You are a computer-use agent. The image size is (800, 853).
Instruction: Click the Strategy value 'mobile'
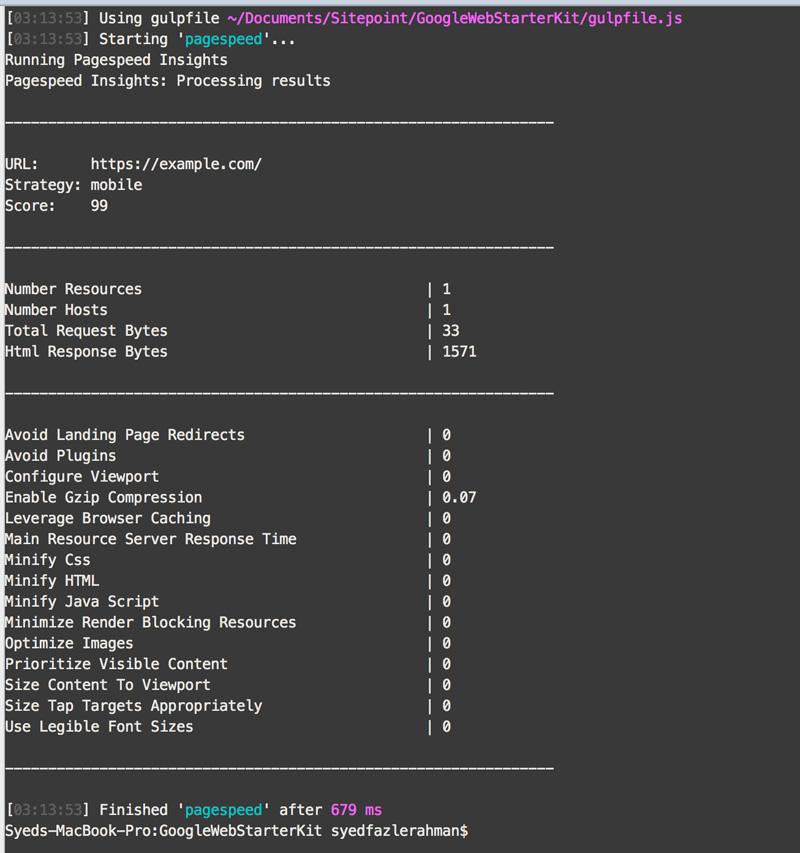(116, 185)
